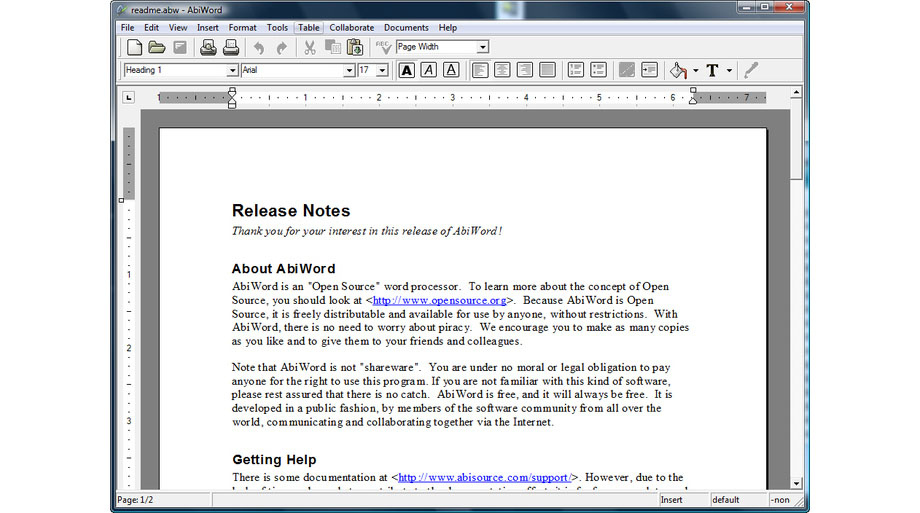Follow the opensource.org hyperlink
The height and width of the screenshot is (513, 920).
tap(439, 301)
